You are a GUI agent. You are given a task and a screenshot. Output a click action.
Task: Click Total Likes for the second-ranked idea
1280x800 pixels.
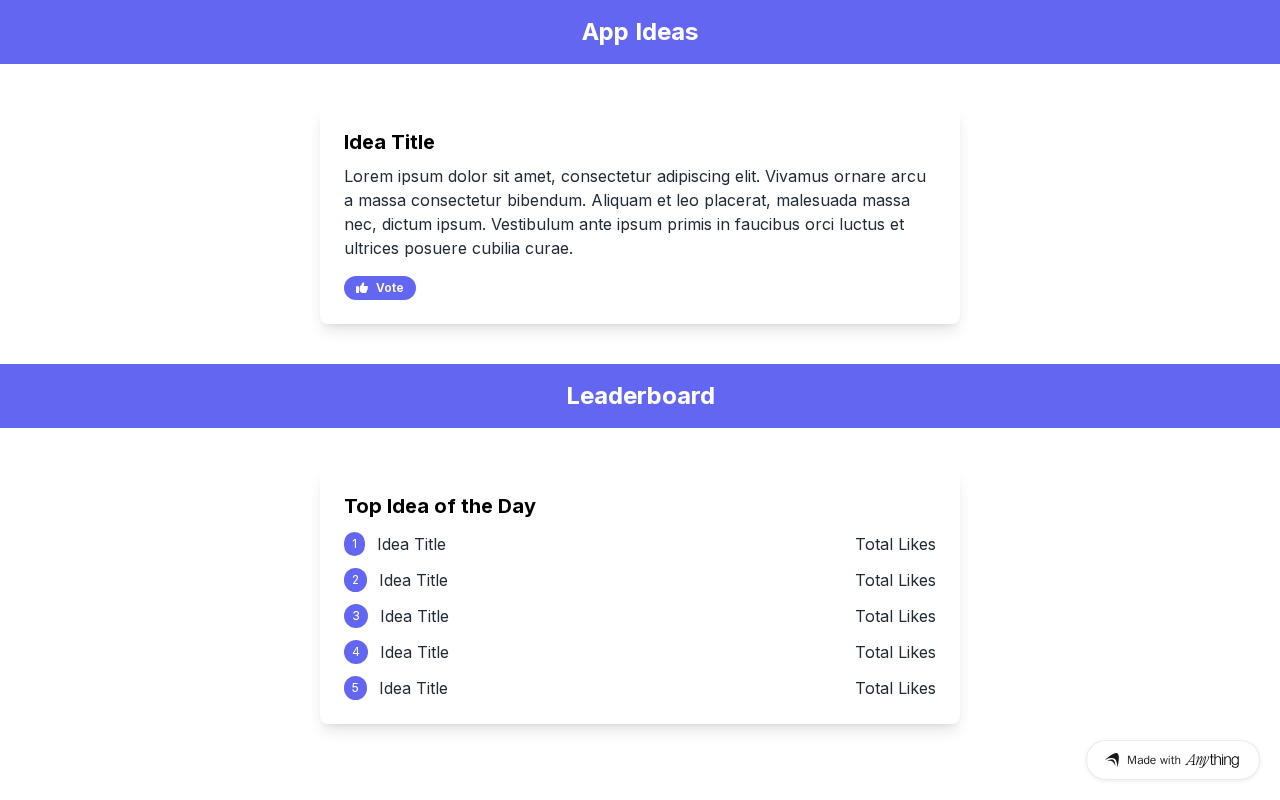click(895, 580)
